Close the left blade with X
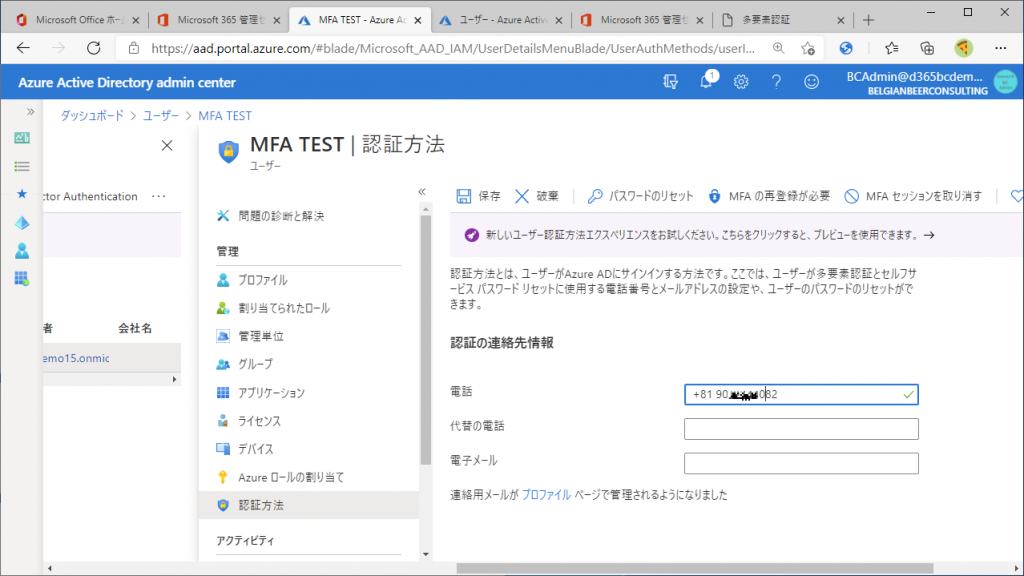 click(x=167, y=145)
